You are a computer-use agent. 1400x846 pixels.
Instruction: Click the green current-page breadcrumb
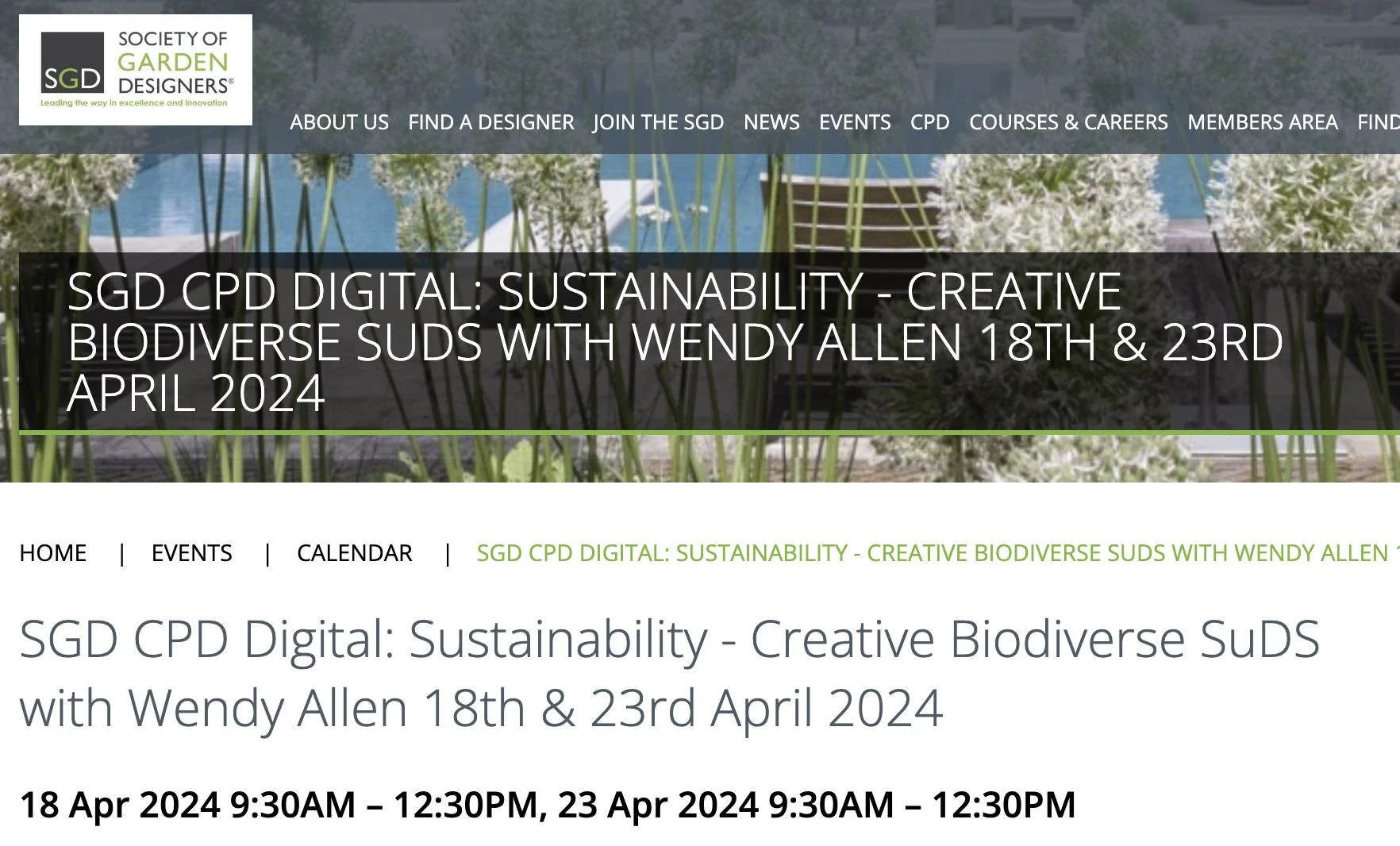(x=938, y=553)
